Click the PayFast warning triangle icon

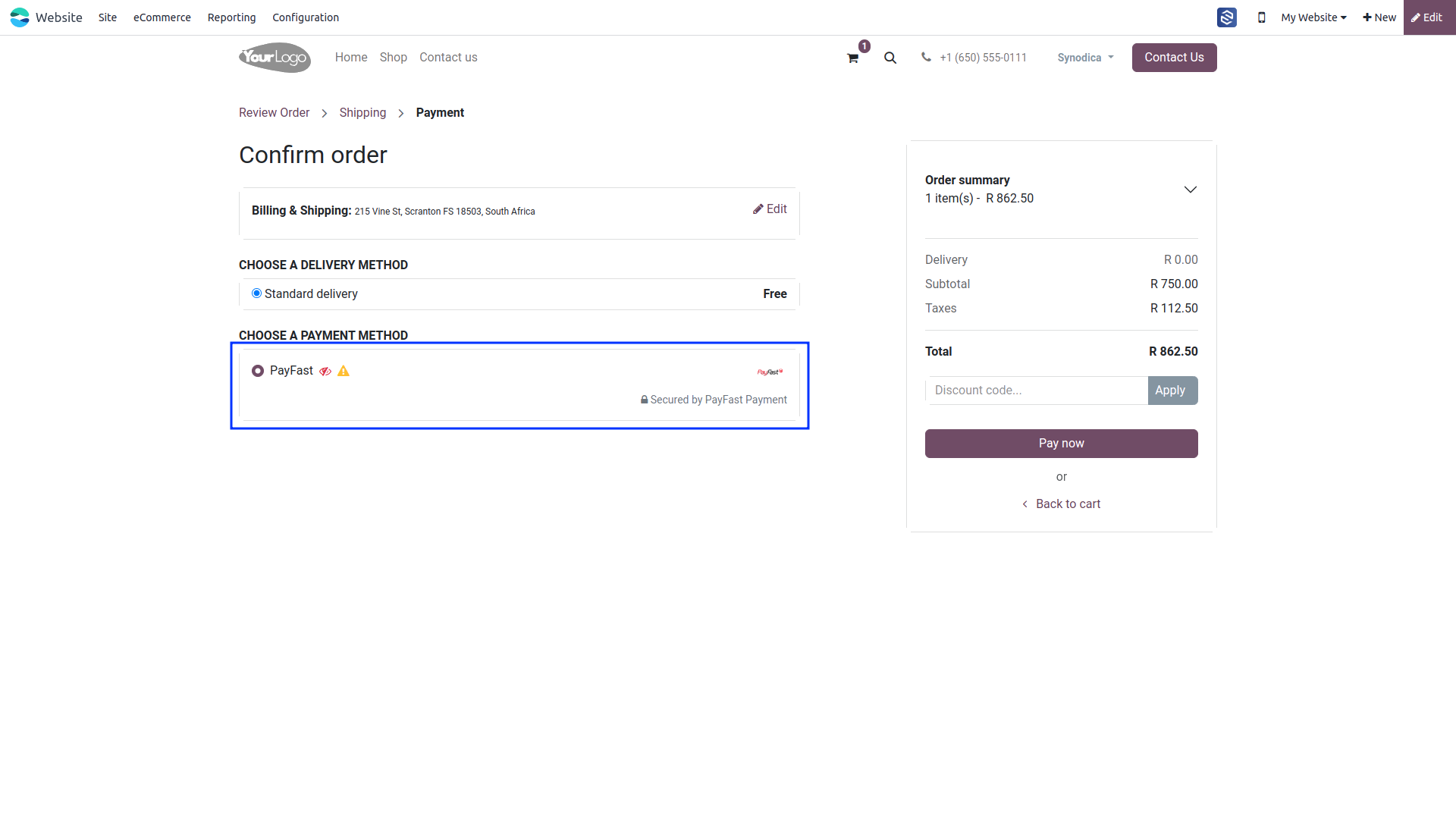click(x=344, y=371)
